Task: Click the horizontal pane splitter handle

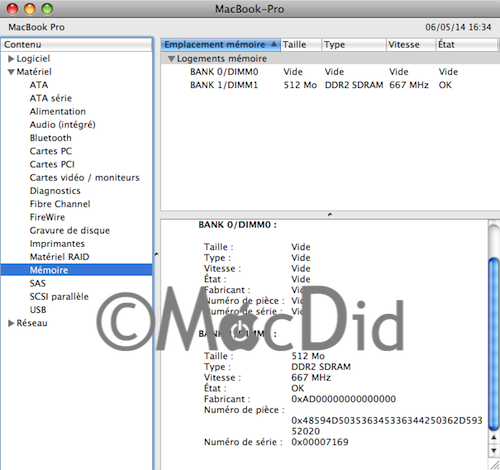Action: [330, 215]
